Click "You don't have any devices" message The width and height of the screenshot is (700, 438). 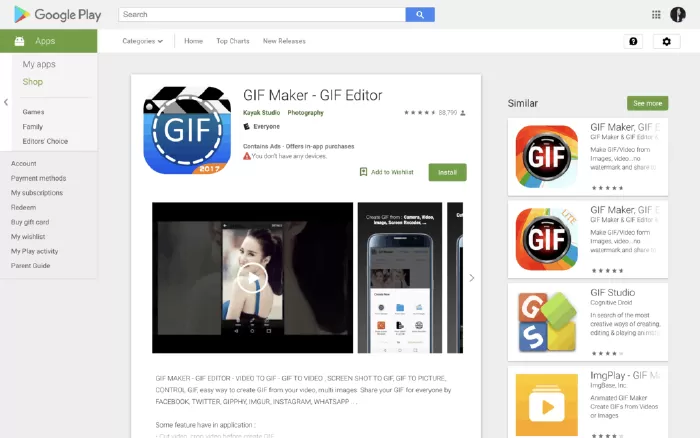point(289,156)
